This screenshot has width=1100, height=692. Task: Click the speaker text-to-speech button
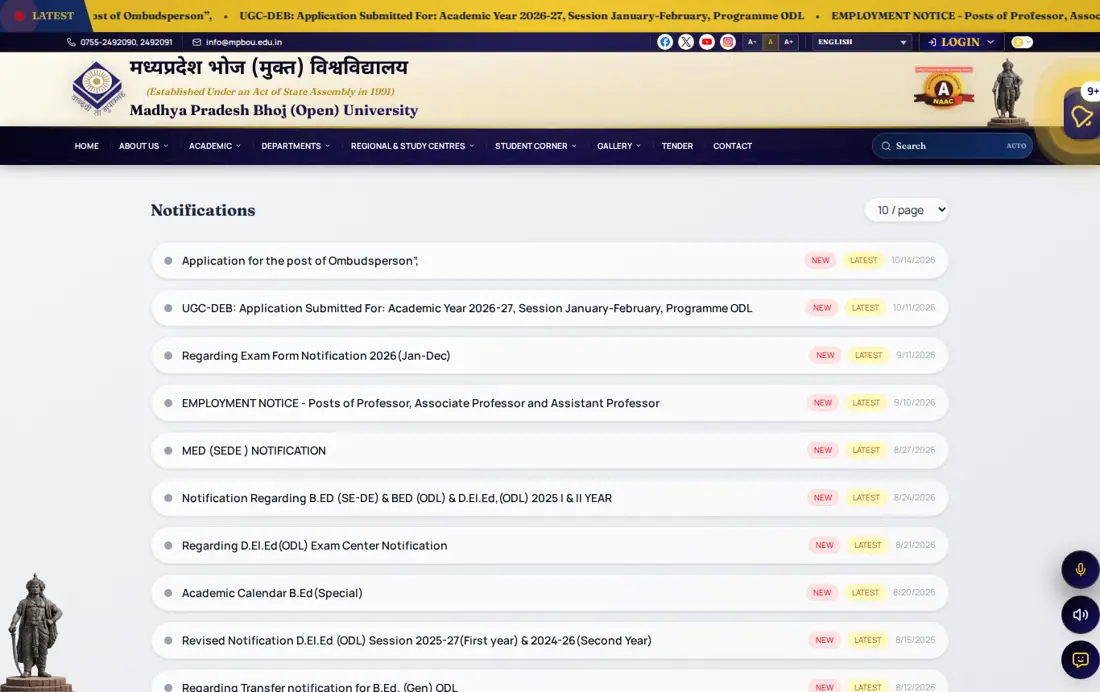1080,615
